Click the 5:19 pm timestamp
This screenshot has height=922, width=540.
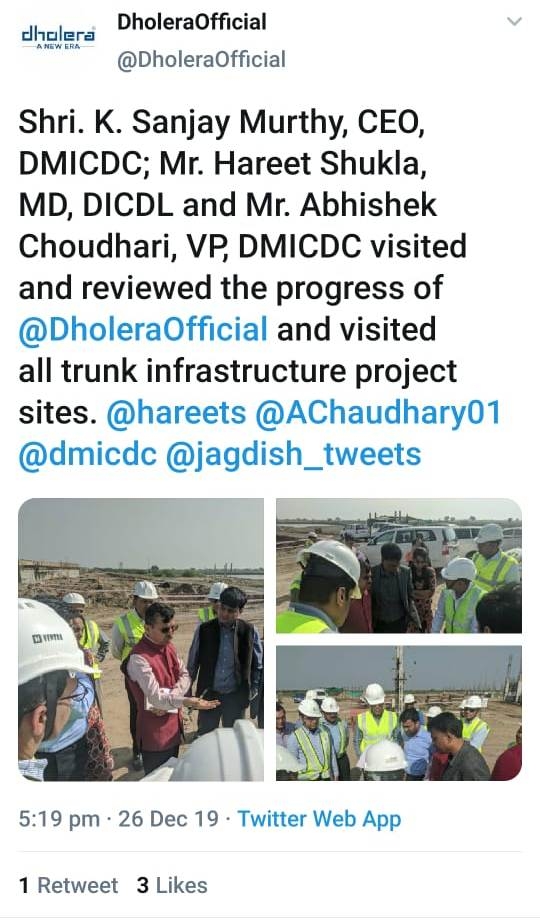point(59,819)
